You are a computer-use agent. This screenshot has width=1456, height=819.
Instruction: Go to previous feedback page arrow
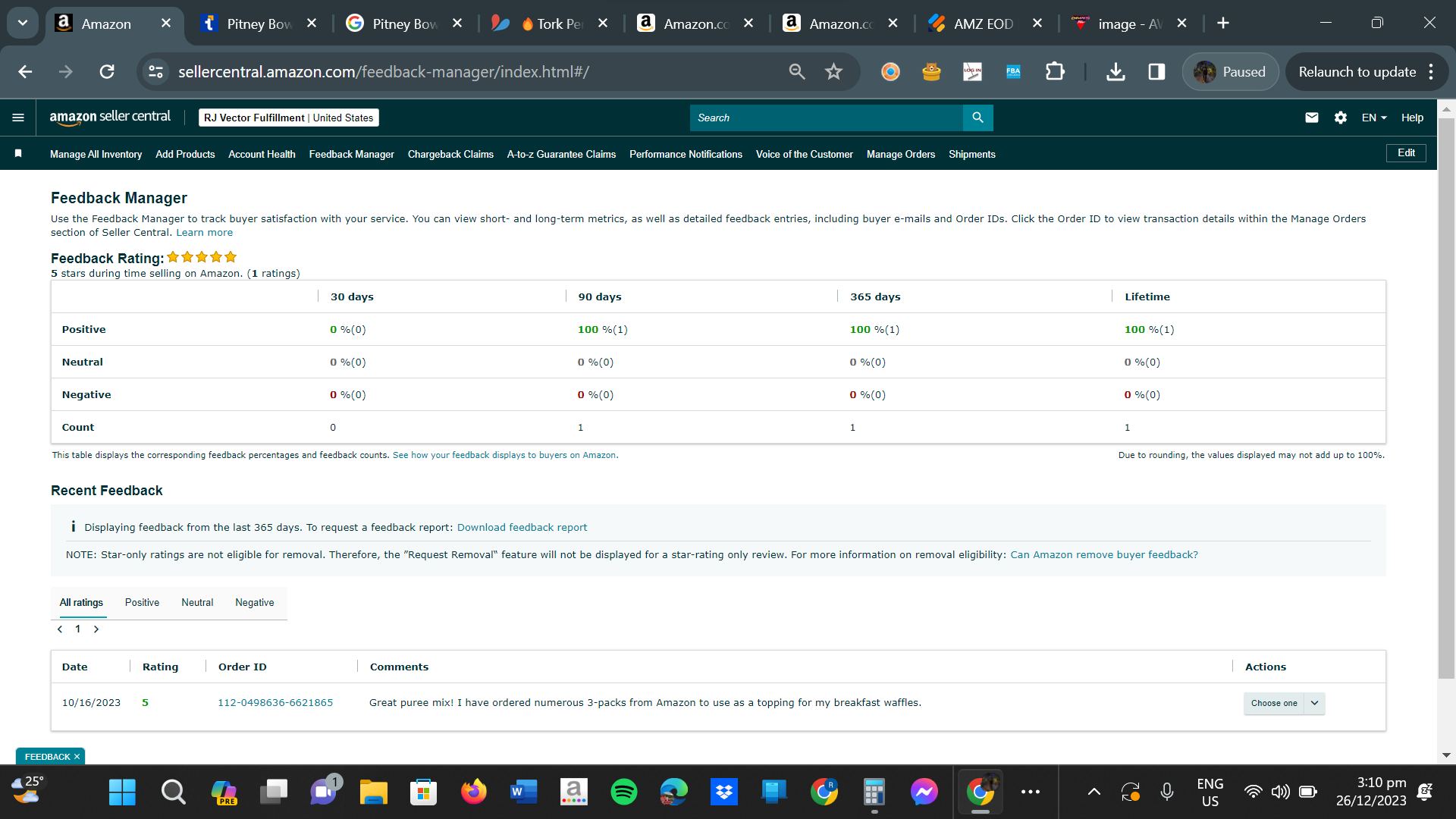pos(60,629)
